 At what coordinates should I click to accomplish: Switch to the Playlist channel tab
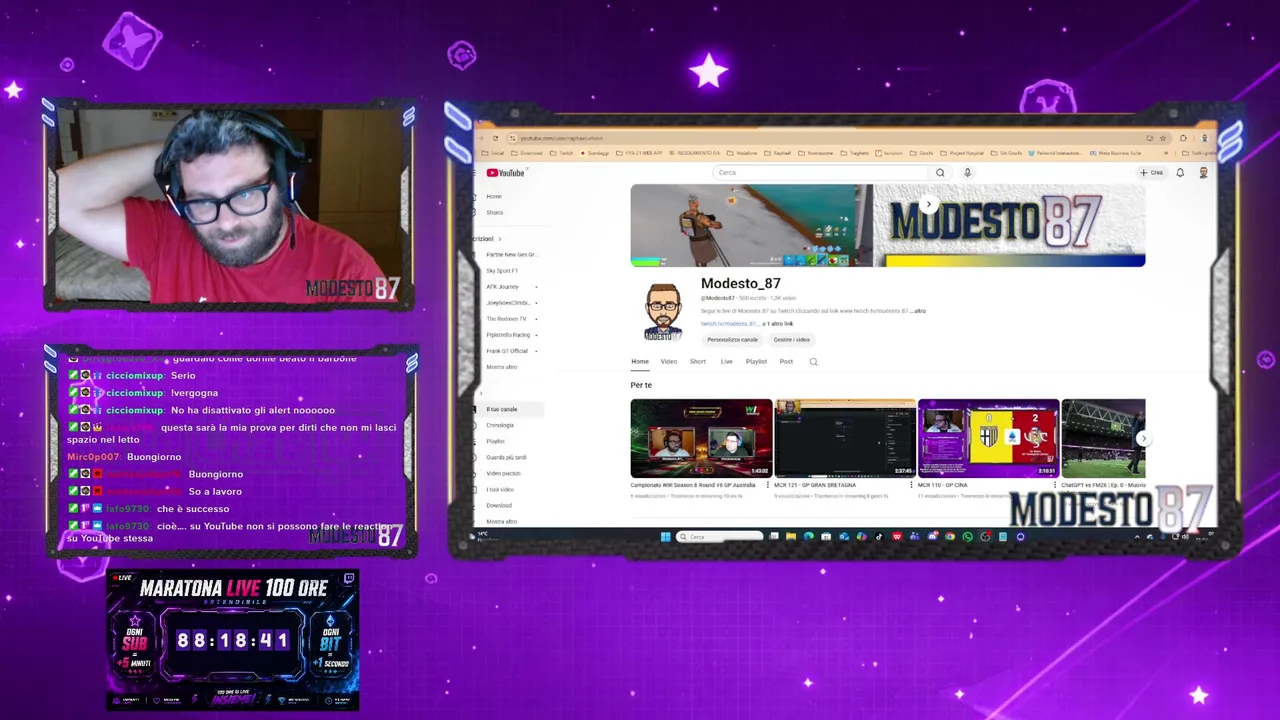(x=756, y=362)
